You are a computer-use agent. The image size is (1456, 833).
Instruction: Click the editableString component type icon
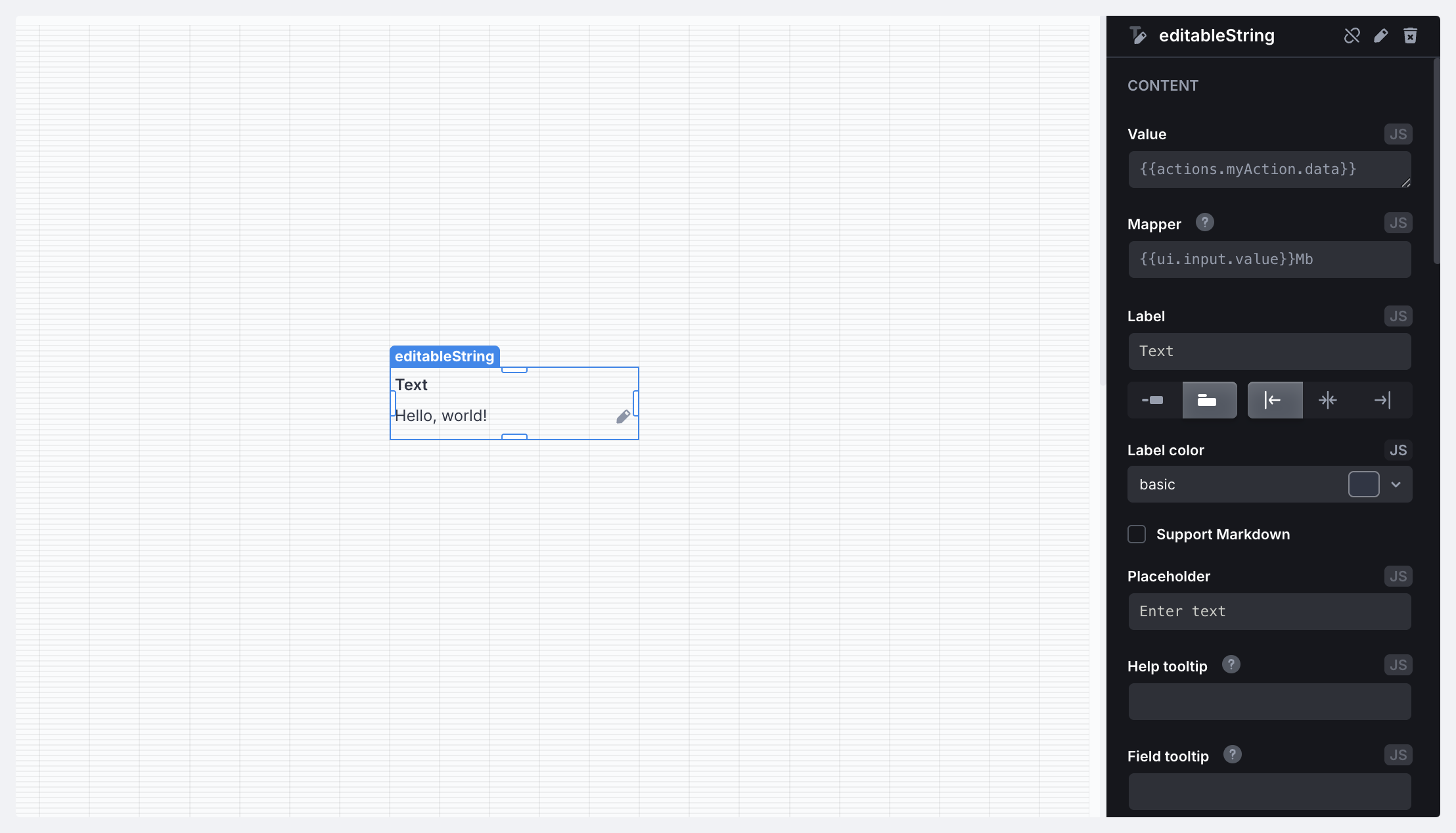coord(1138,35)
